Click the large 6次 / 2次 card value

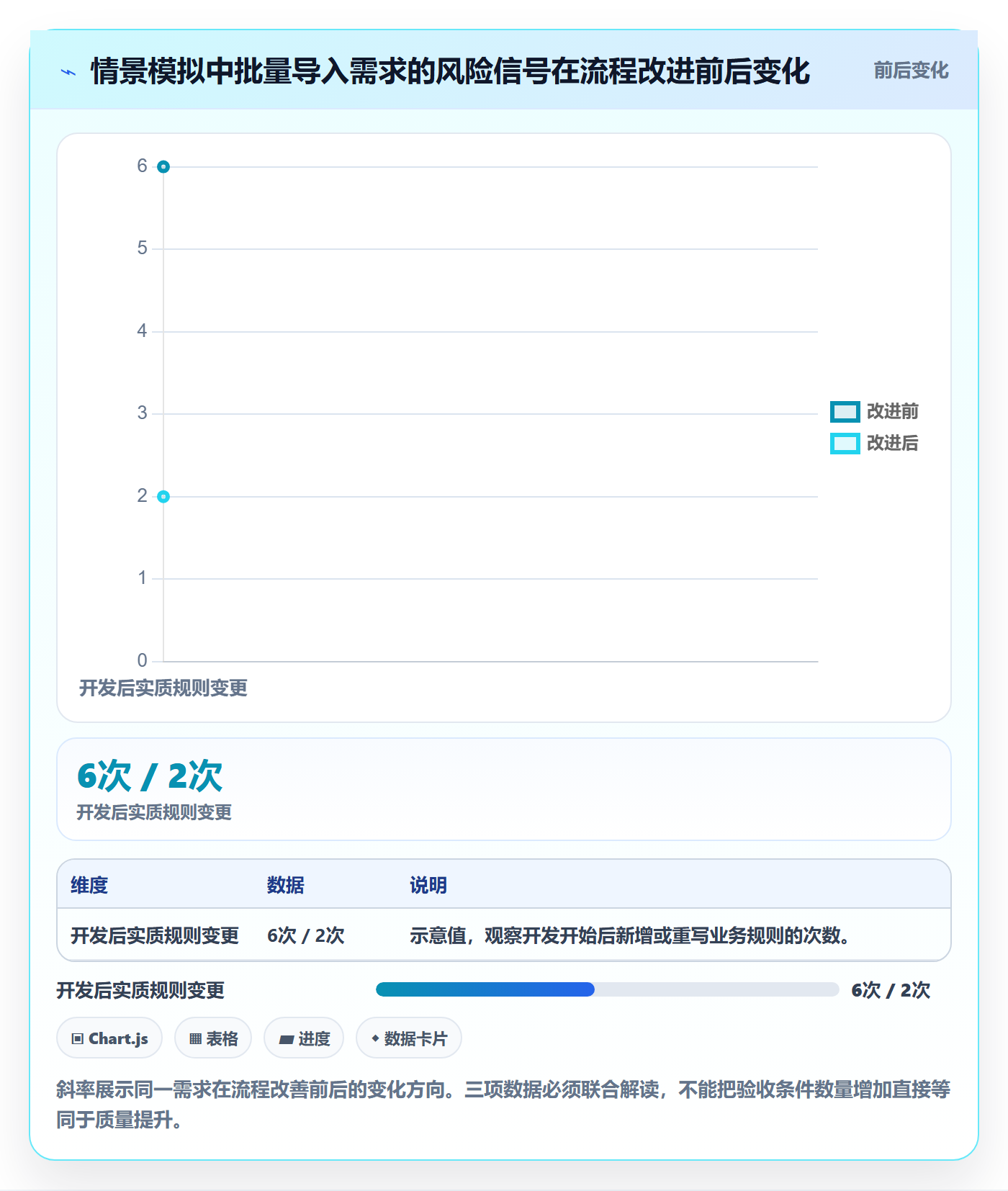(x=150, y=776)
